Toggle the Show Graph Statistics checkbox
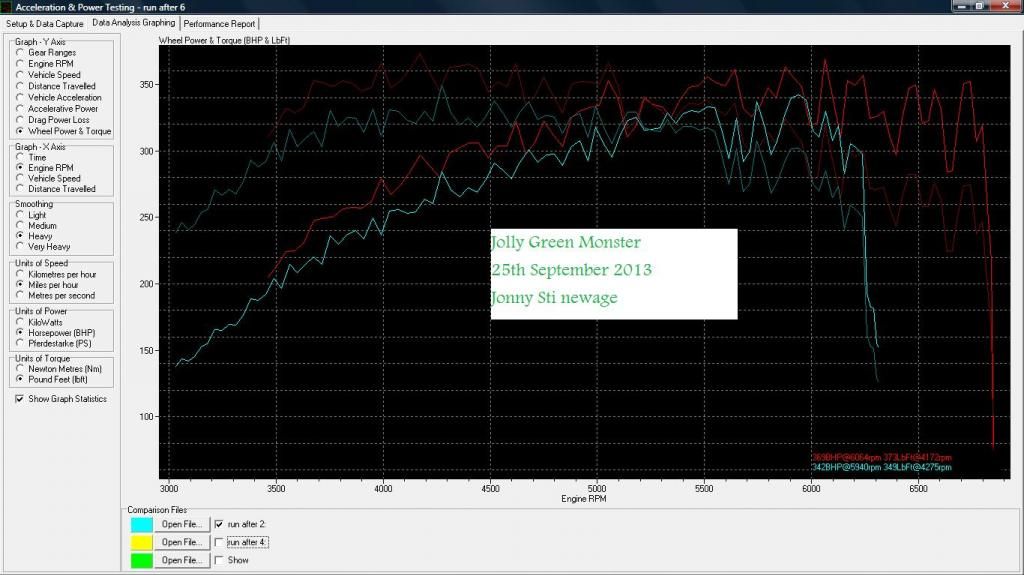Viewport: 1024px width, 575px height. pyautogui.click(x=21, y=399)
